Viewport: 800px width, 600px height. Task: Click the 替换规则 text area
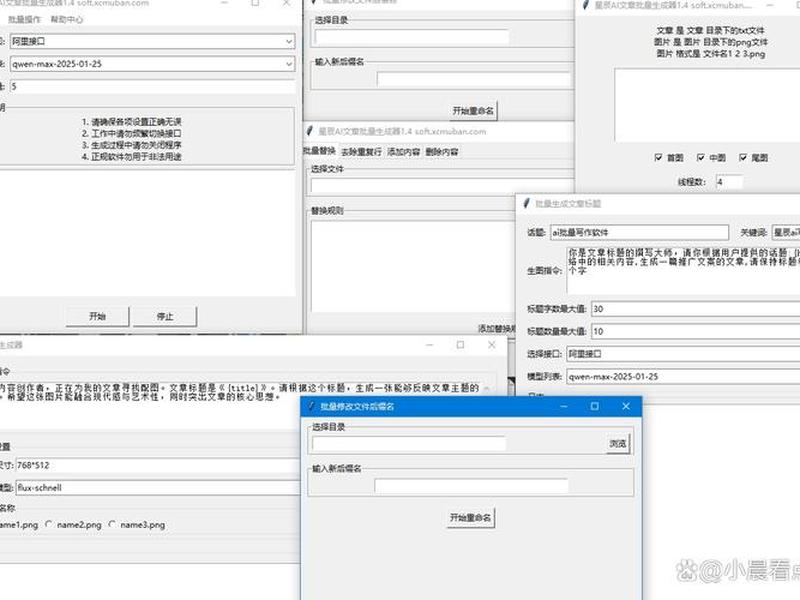tap(413, 266)
